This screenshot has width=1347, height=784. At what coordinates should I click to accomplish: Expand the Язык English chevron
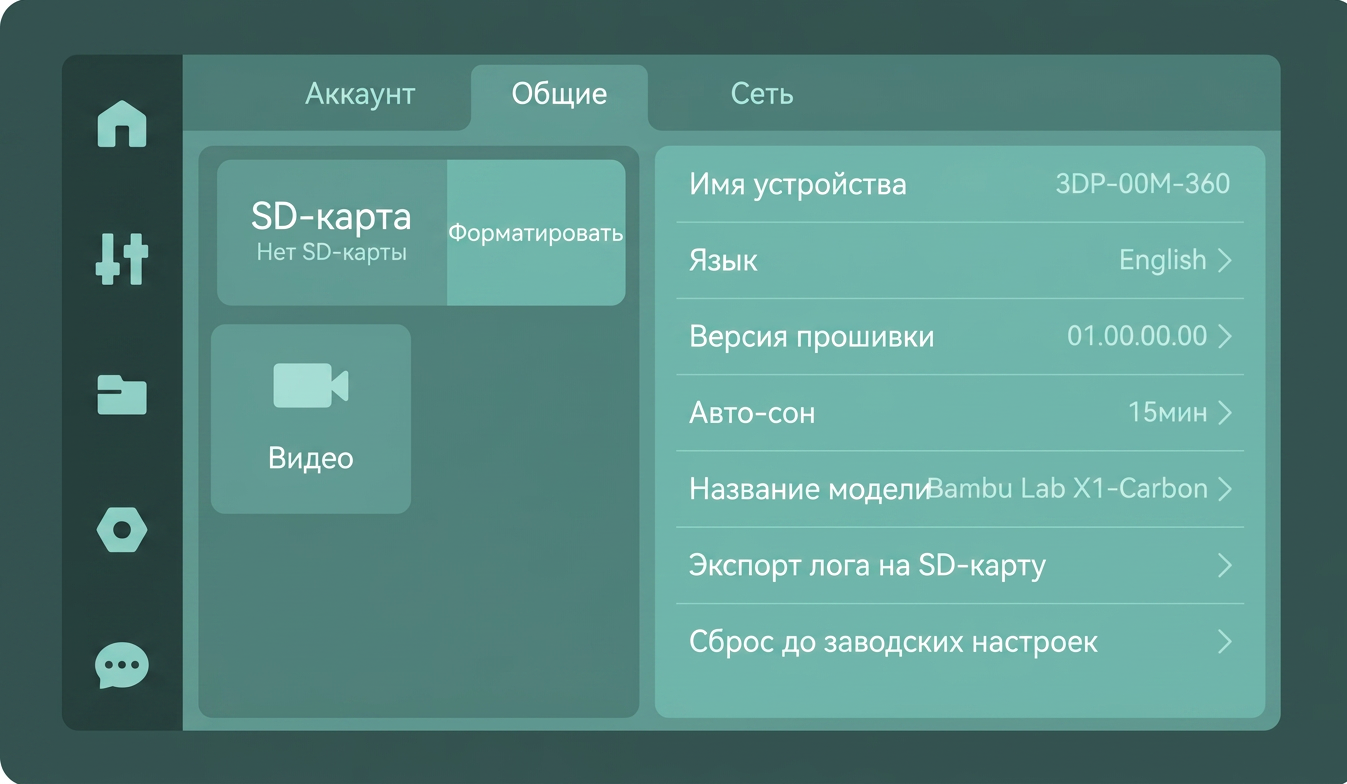[x=1225, y=261]
